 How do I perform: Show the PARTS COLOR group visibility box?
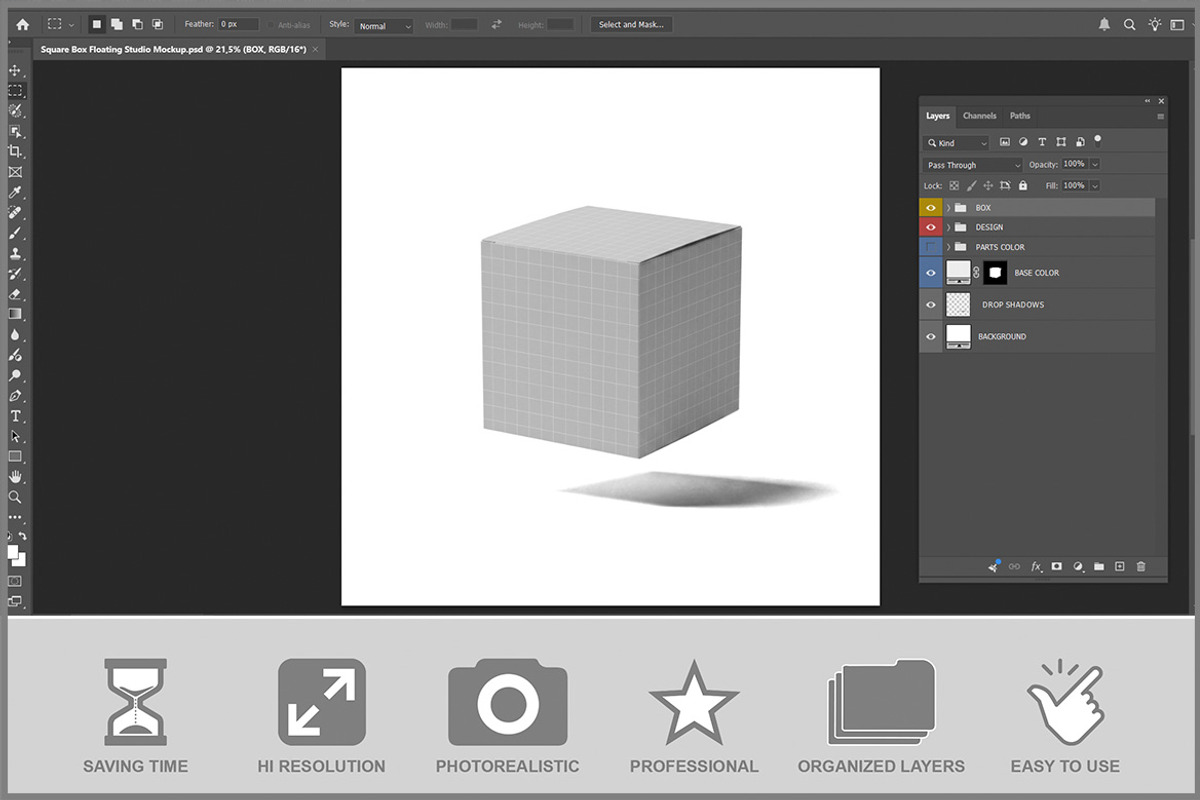(931, 247)
